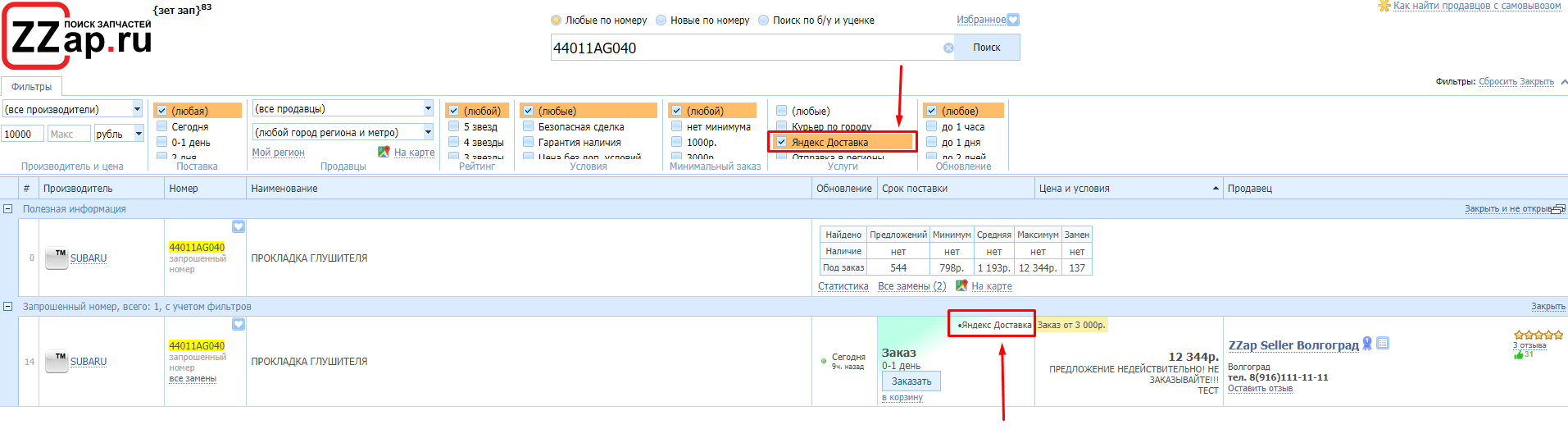Click the Срок поставки column header
1568x429 pixels.
(956, 189)
